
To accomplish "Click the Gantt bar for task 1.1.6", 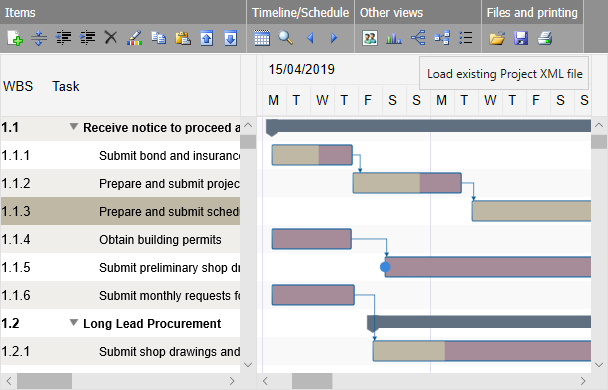I will (x=313, y=295).
